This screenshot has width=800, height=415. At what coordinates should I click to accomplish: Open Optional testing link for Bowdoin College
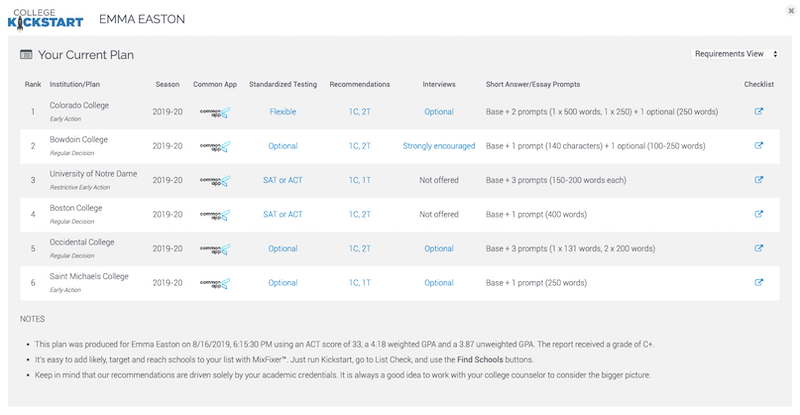pyautogui.click(x=283, y=146)
